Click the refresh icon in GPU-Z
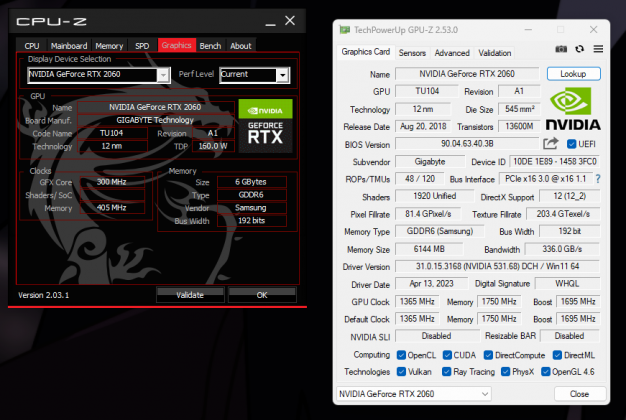 579,49
